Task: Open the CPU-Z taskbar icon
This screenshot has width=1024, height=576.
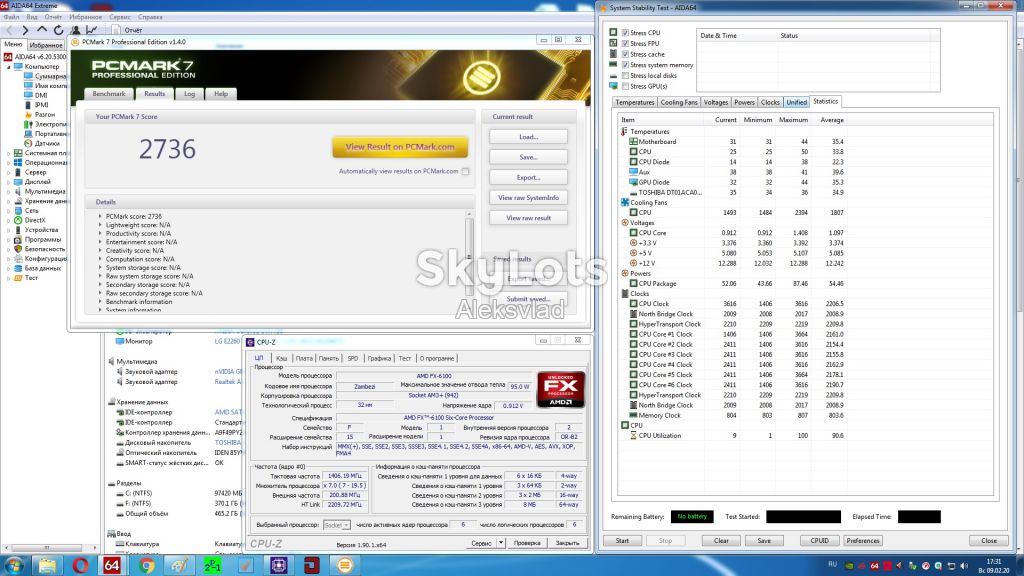Action: pyautogui.click(x=279, y=566)
